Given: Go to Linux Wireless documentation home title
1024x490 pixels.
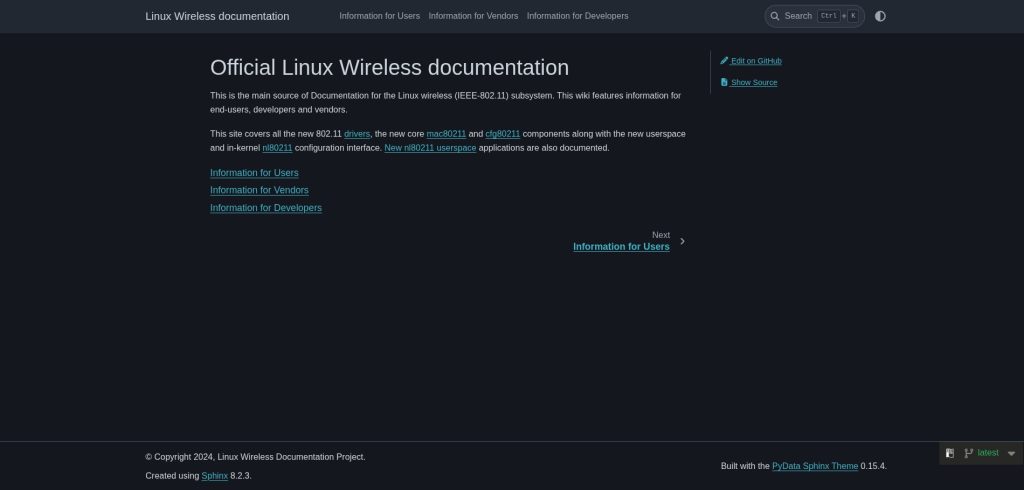Looking at the screenshot, I should (x=217, y=16).
